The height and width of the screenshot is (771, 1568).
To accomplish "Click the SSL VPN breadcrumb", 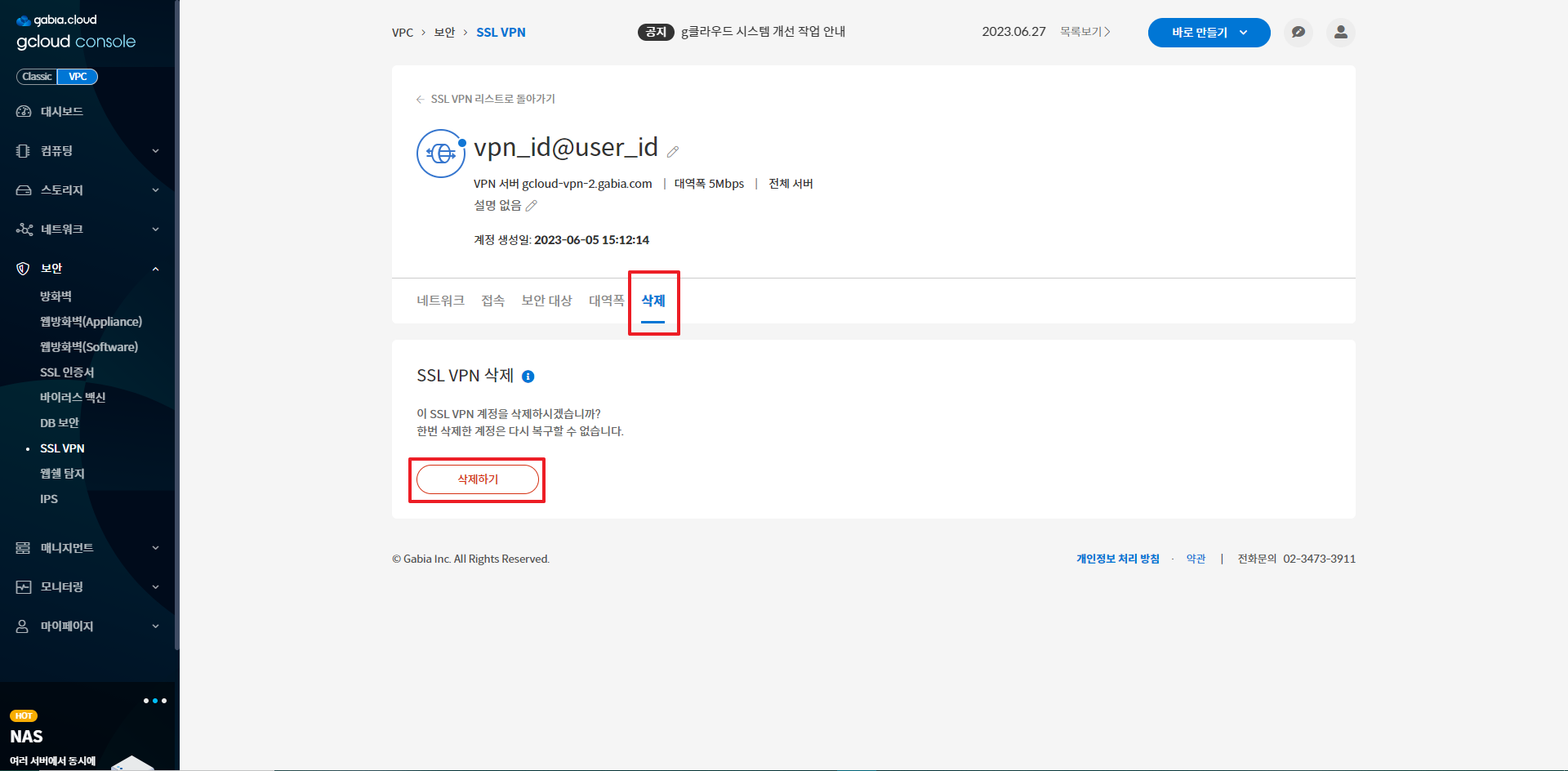I will 501,33.
